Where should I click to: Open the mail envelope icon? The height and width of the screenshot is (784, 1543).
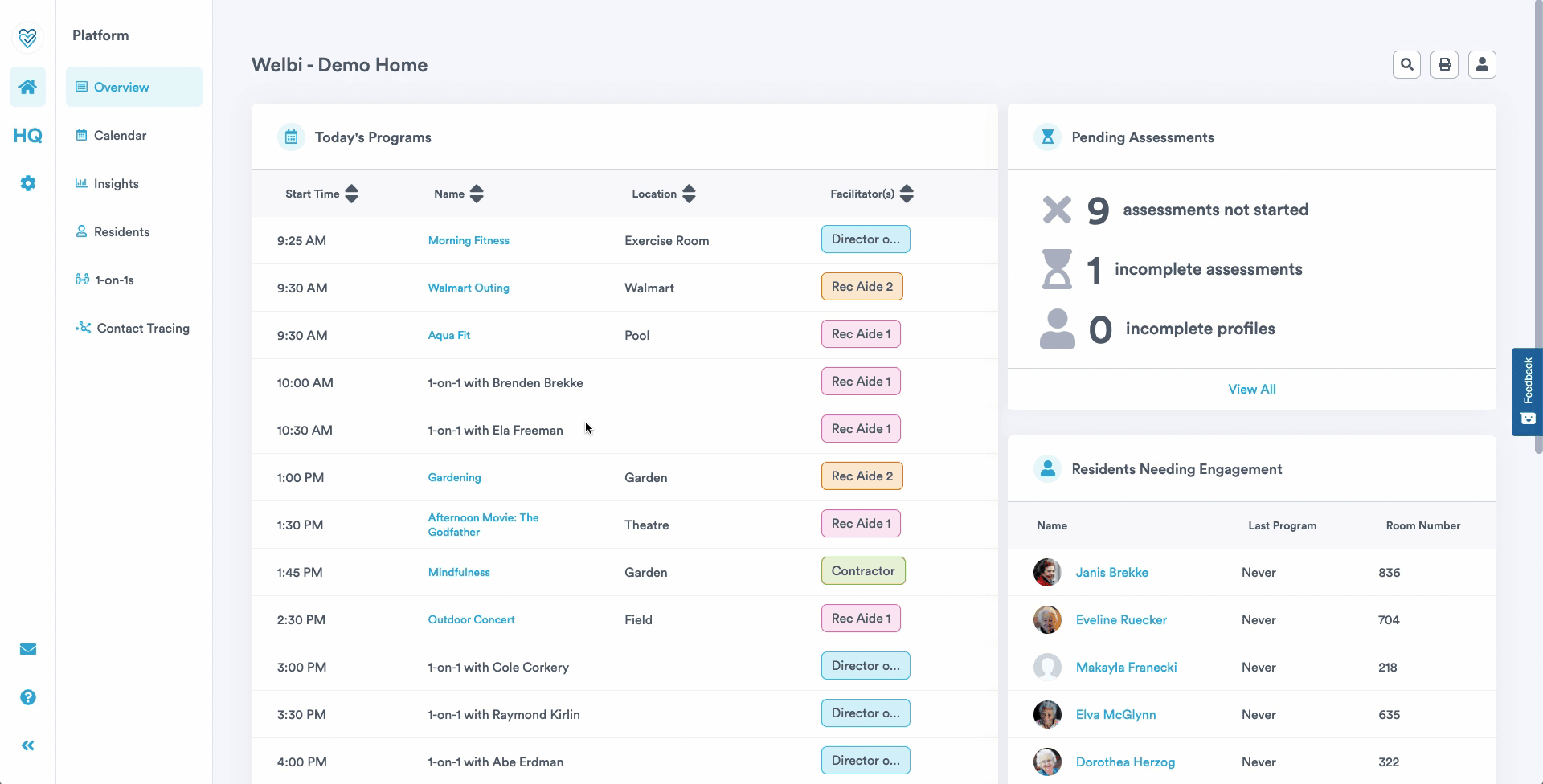pyautogui.click(x=27, y=649)
